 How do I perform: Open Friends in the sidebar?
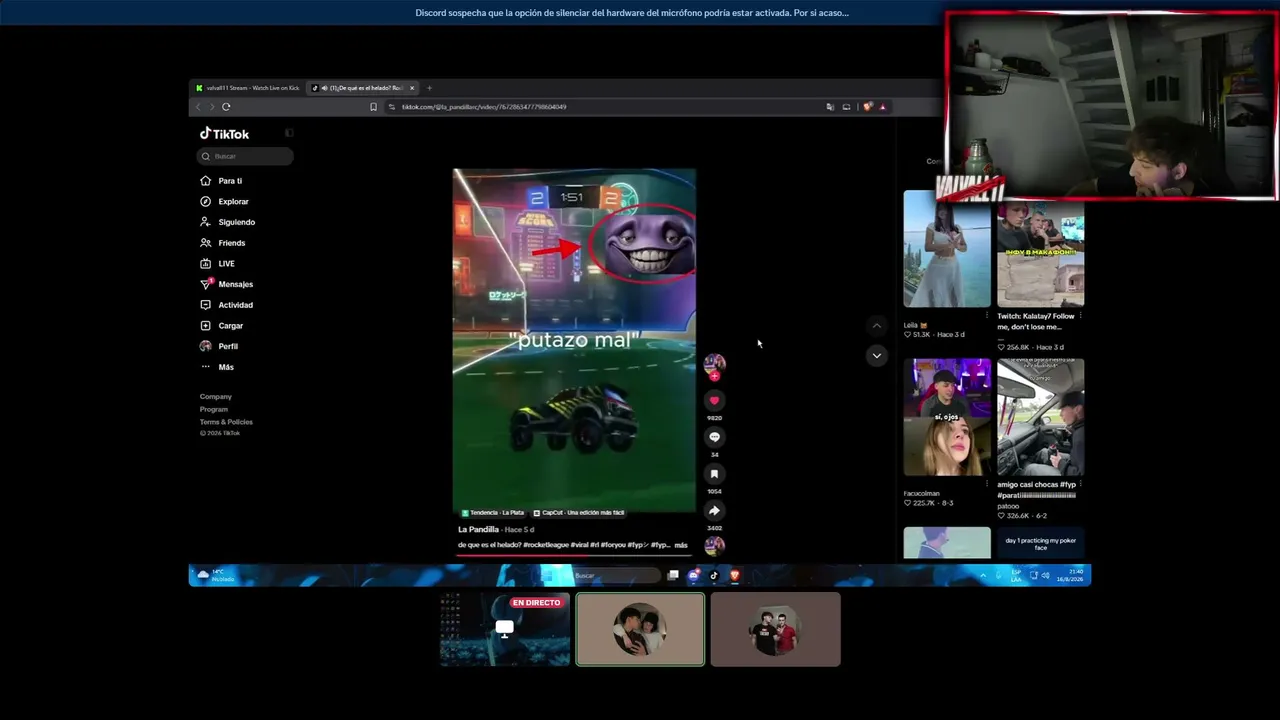pos(223,243)
